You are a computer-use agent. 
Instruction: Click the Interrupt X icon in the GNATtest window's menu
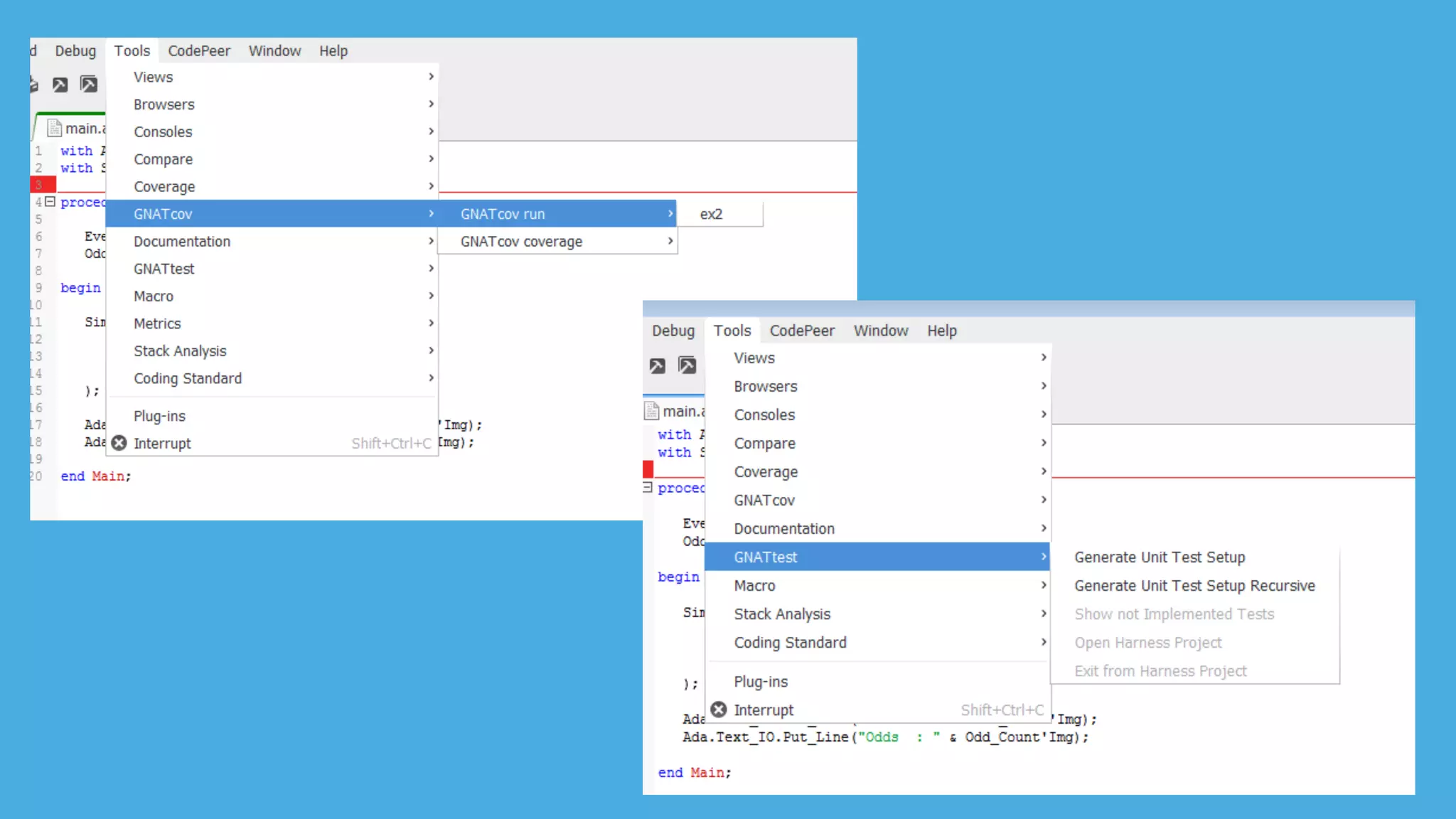[719, 710]
